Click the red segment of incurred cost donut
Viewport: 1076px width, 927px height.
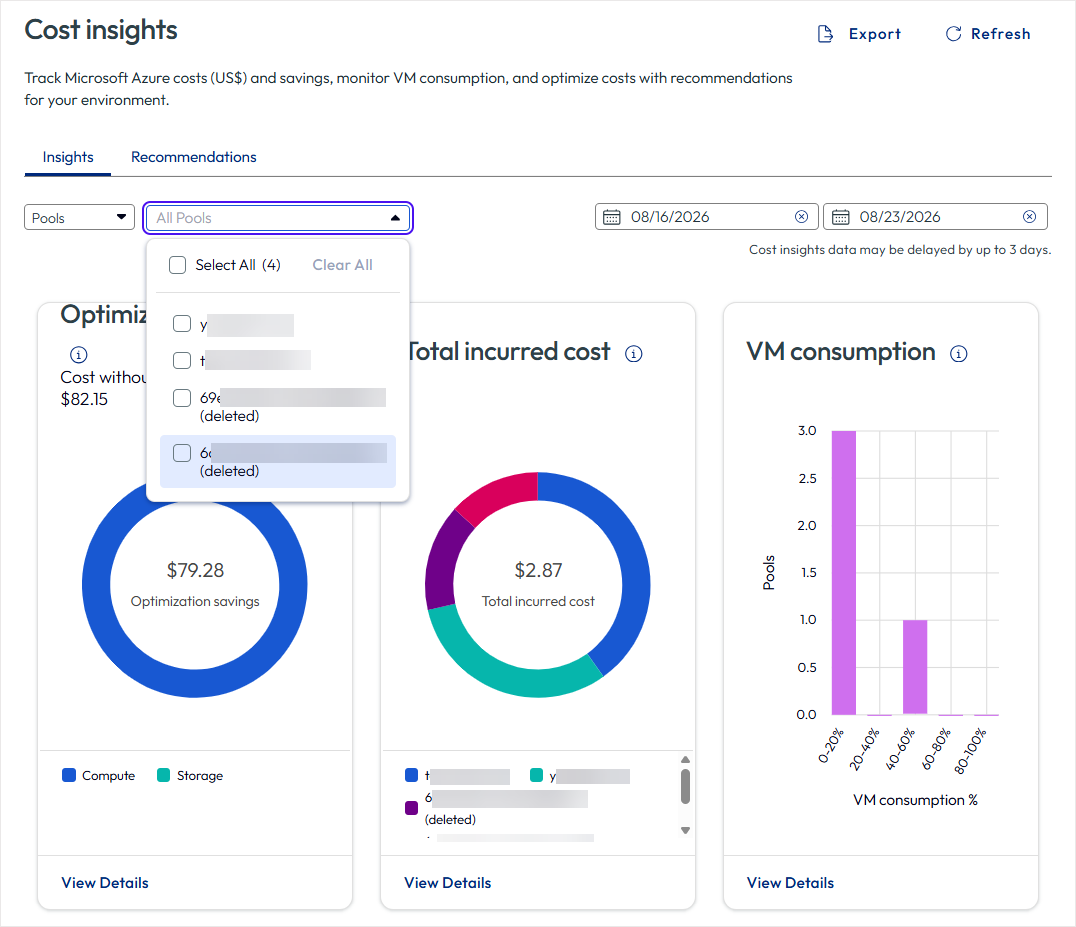(x=499, y=495)
